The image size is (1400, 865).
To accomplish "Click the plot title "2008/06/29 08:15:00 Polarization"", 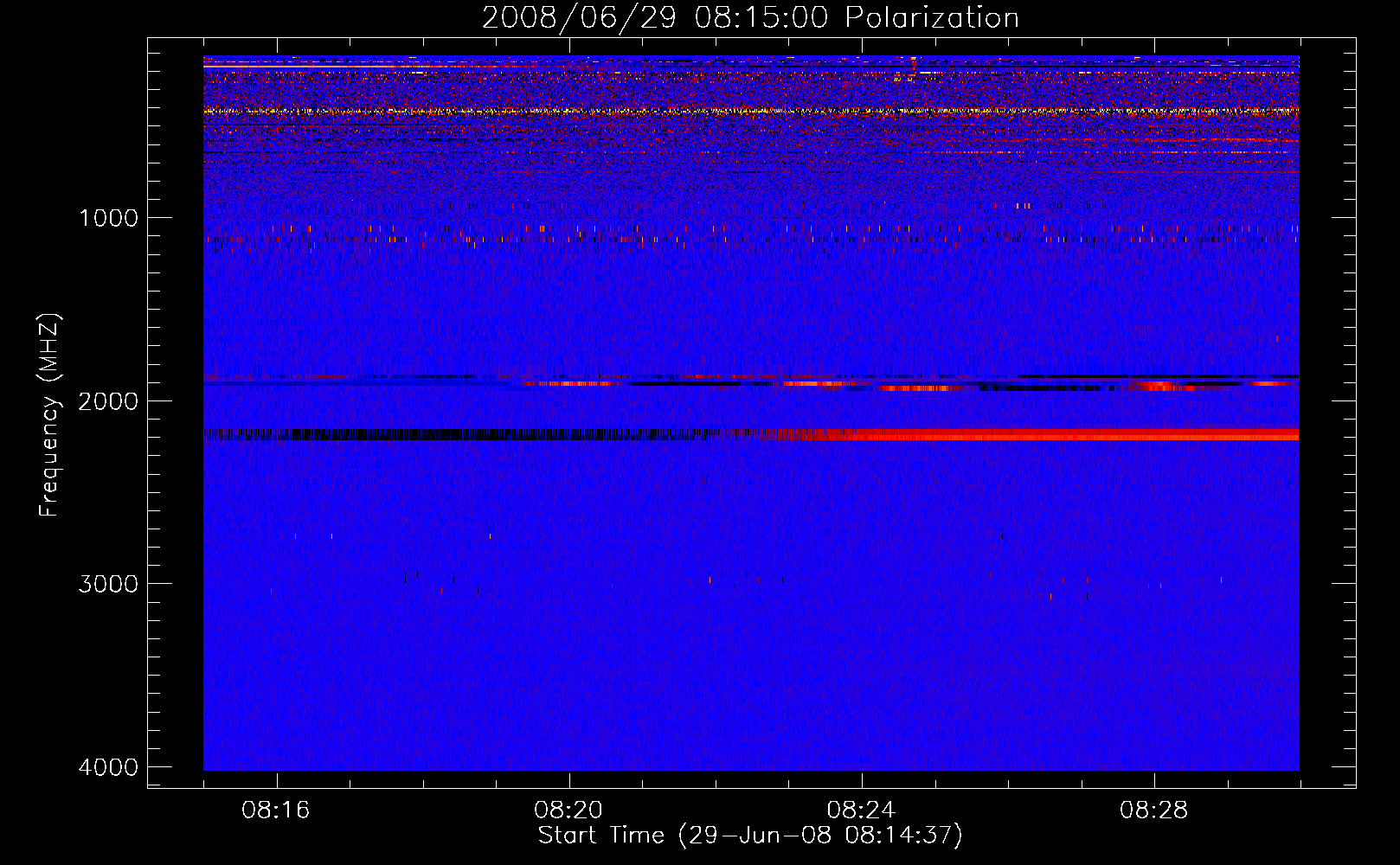I will tap(750, 17).
